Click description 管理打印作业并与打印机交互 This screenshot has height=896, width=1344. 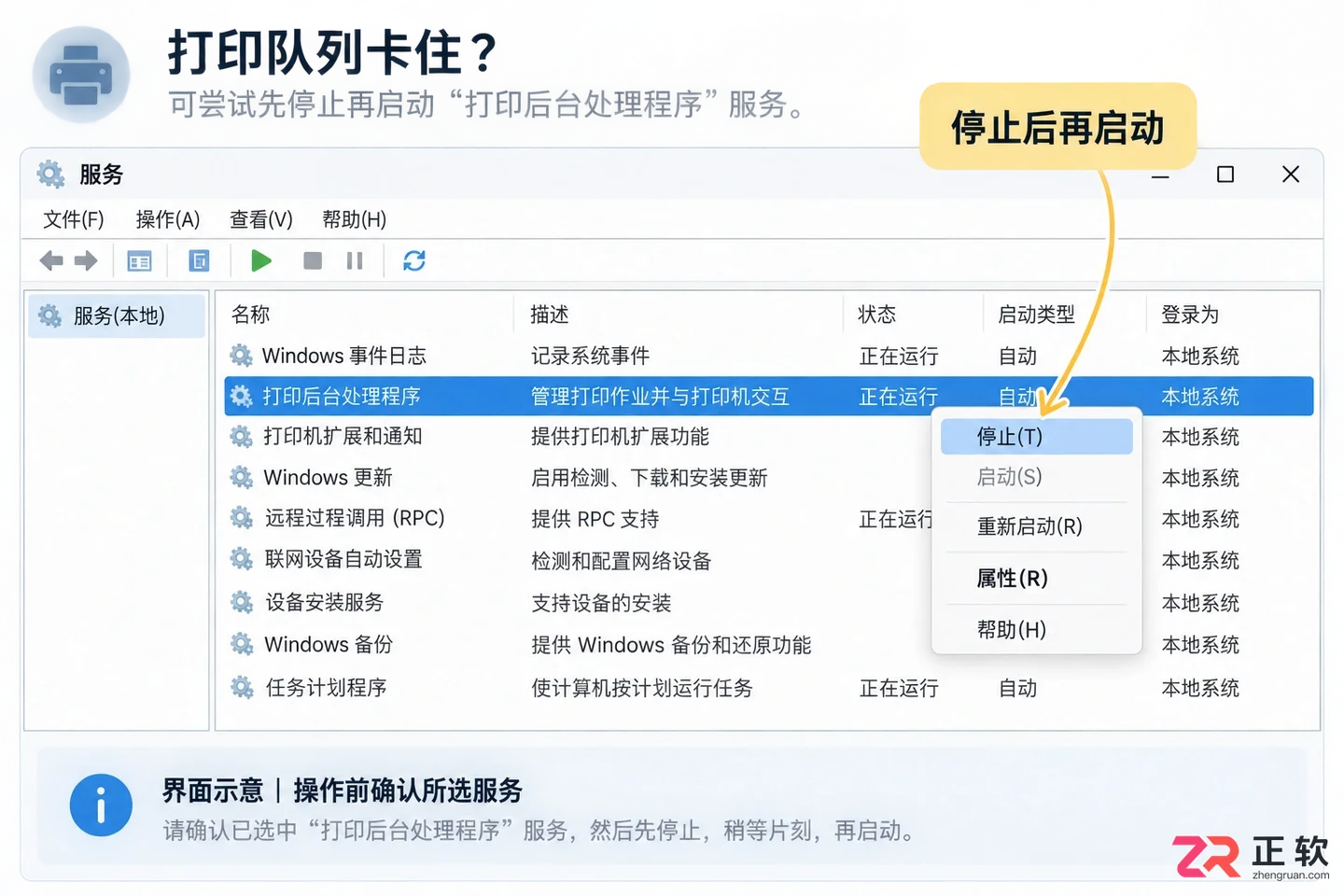[x=660, y=397]
